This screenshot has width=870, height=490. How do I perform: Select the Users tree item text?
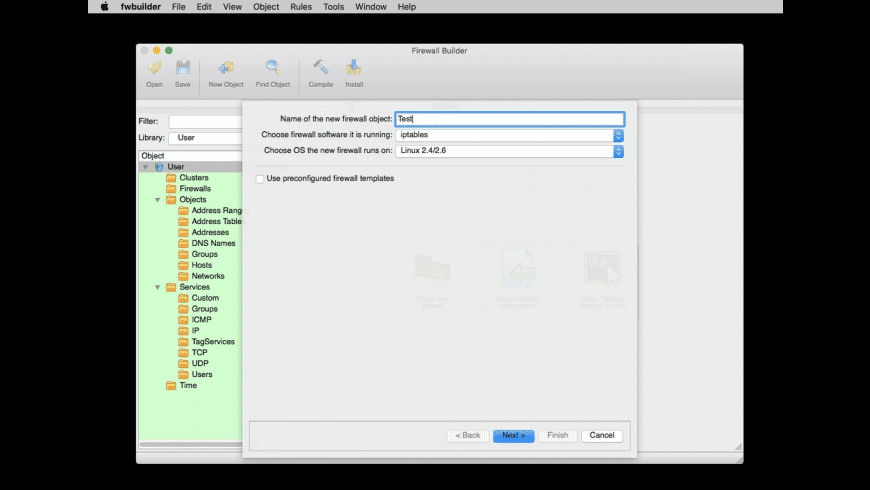point(202,375)
